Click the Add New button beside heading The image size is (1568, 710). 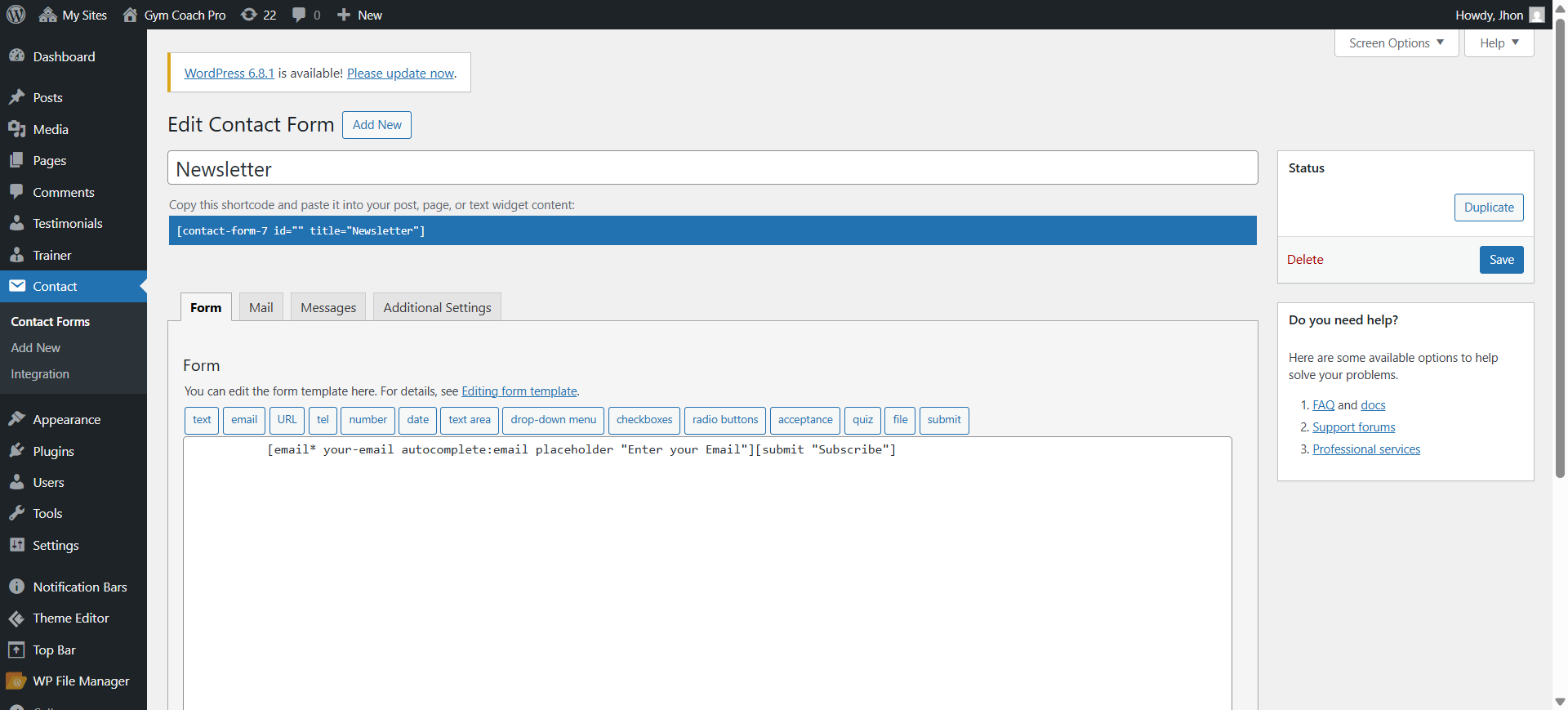pos(376,125)
